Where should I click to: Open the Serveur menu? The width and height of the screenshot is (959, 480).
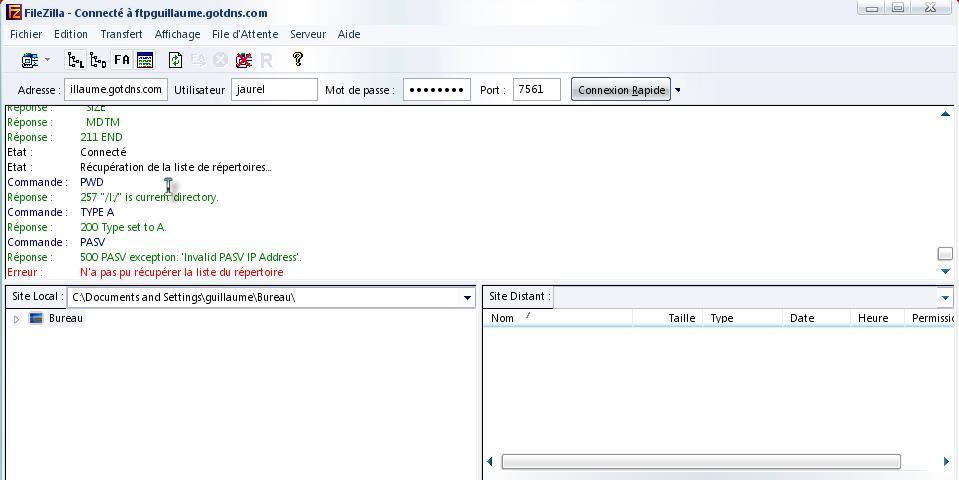(308, 34)
